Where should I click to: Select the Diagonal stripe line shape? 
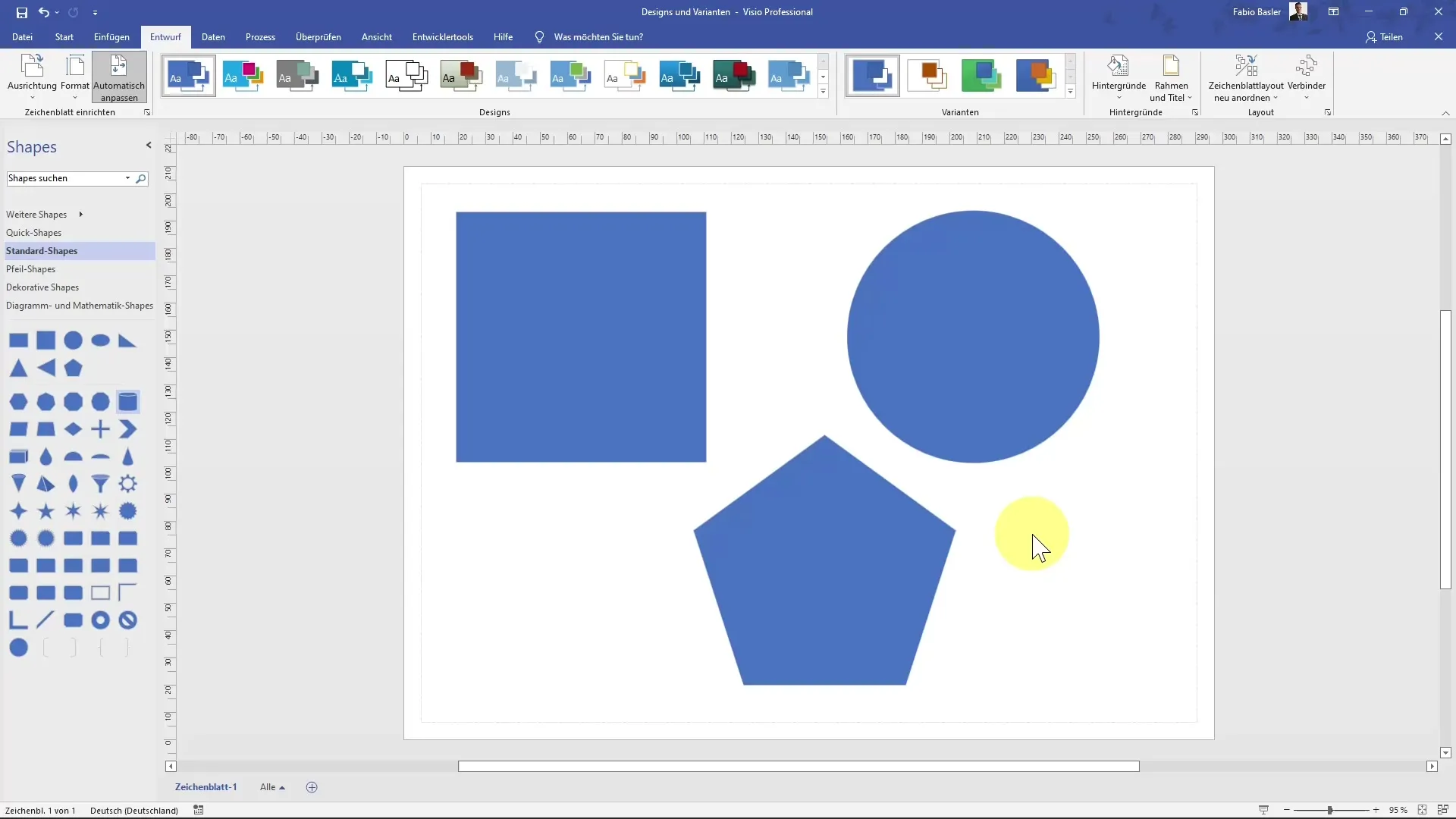45,620
